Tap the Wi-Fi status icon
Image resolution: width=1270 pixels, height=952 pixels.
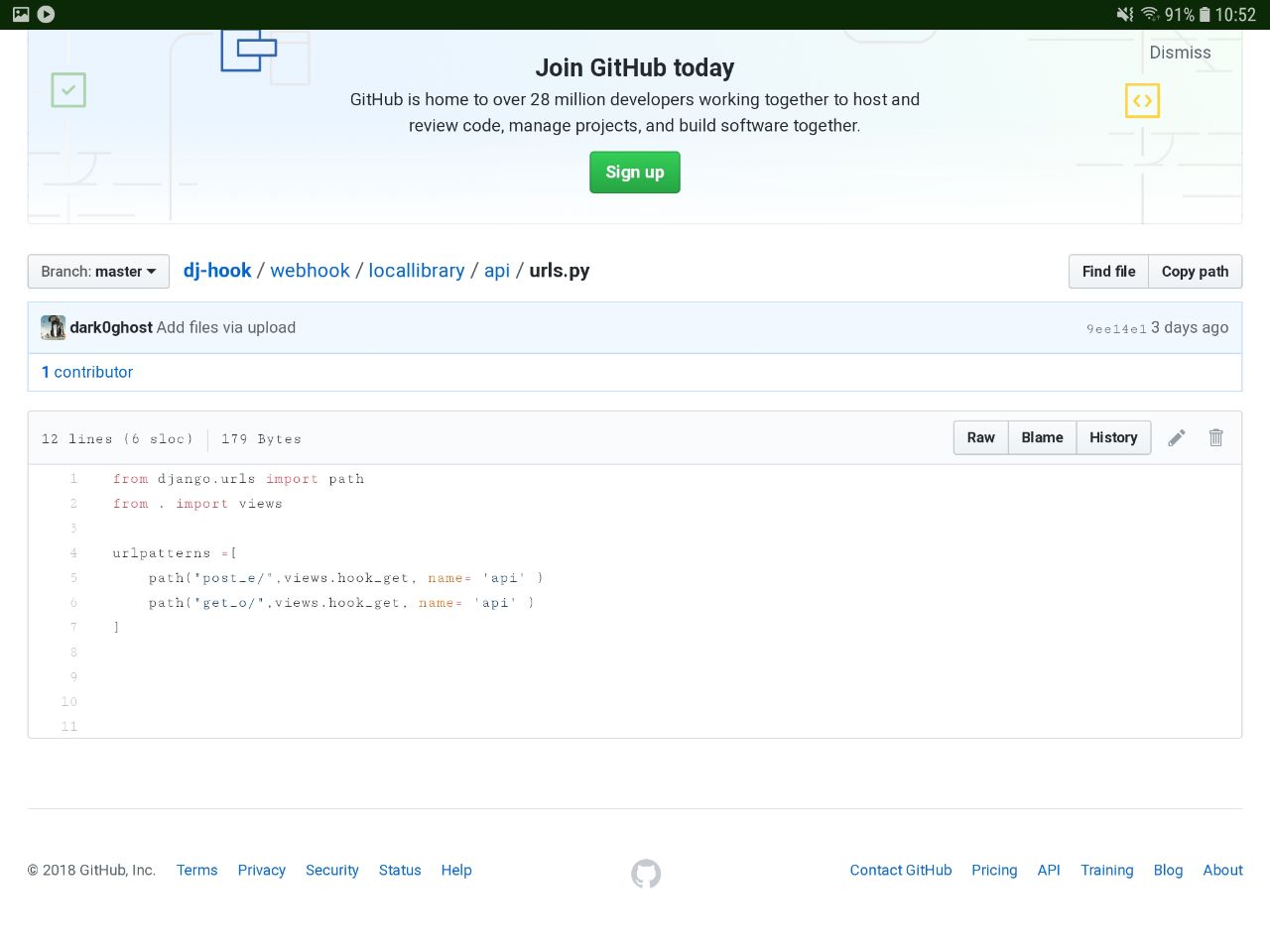[1150, 14]
